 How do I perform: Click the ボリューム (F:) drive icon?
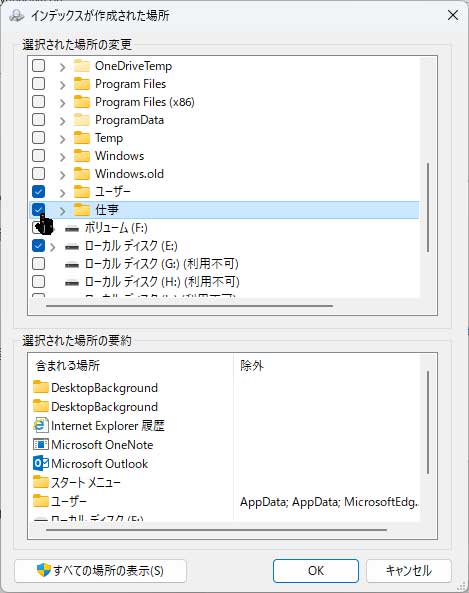(x=72, y=228)
